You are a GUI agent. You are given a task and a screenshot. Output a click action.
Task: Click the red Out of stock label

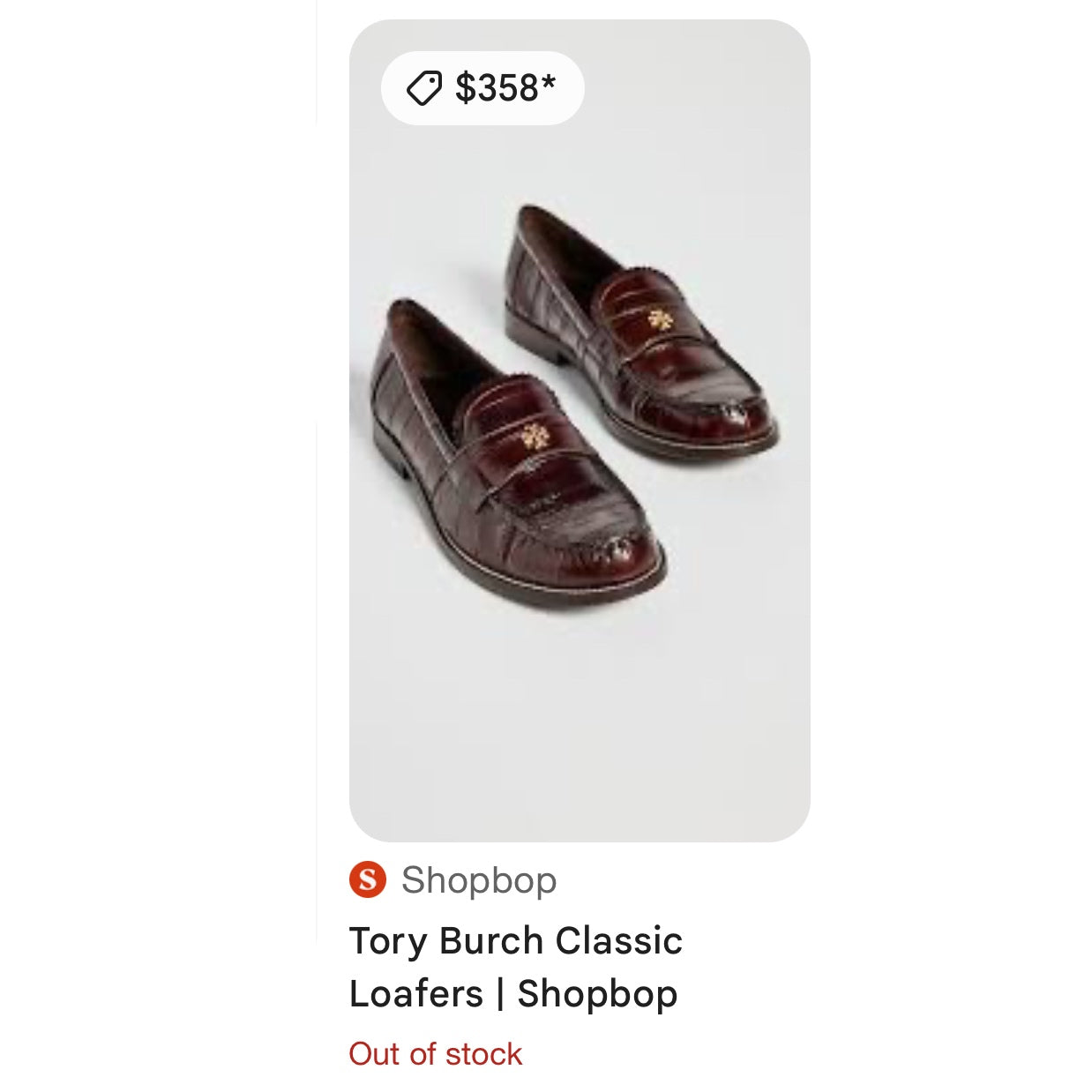(x=436, y=1054)
